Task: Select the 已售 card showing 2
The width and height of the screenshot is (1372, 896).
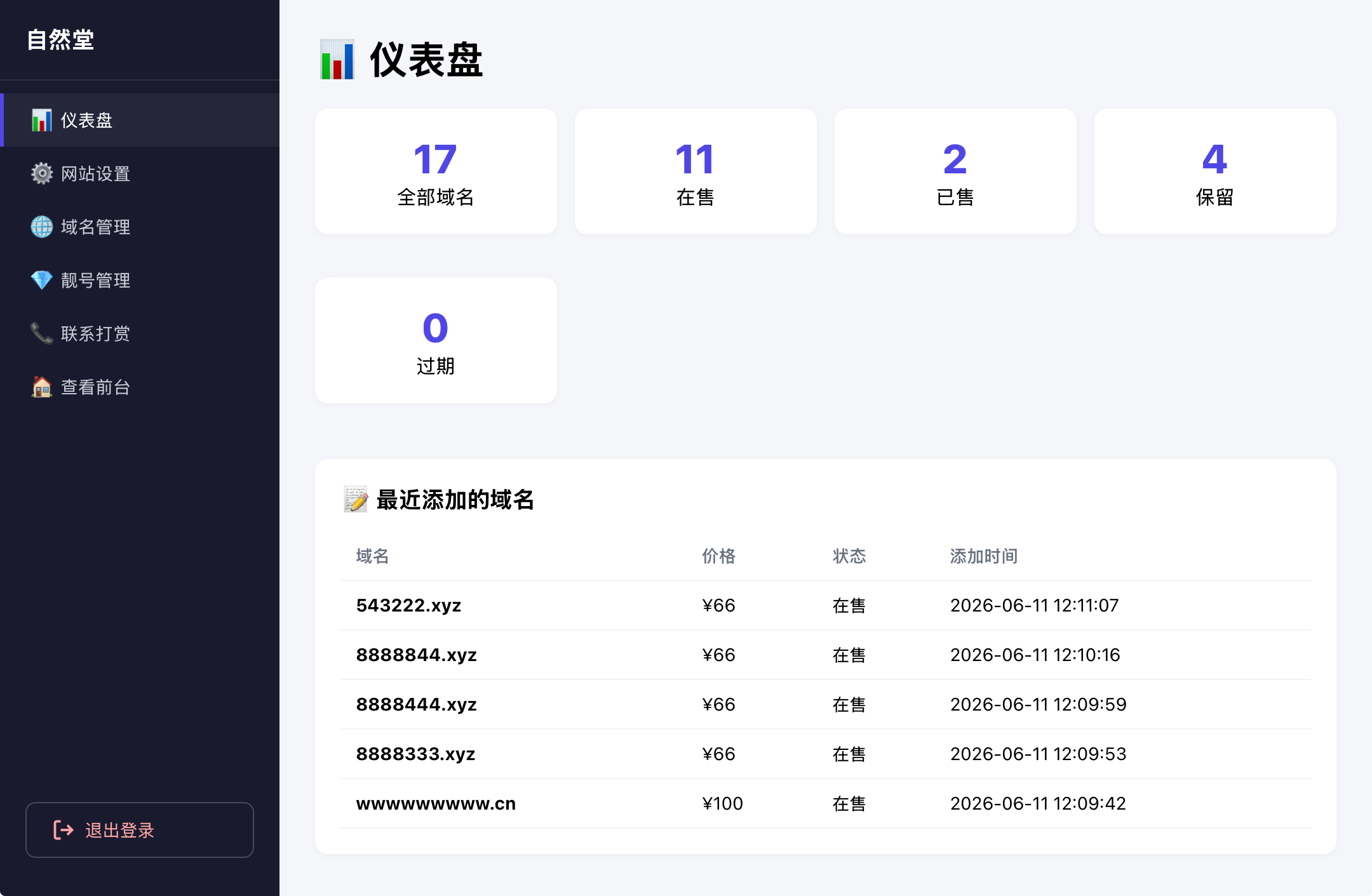Action: (x=955, y=171)
